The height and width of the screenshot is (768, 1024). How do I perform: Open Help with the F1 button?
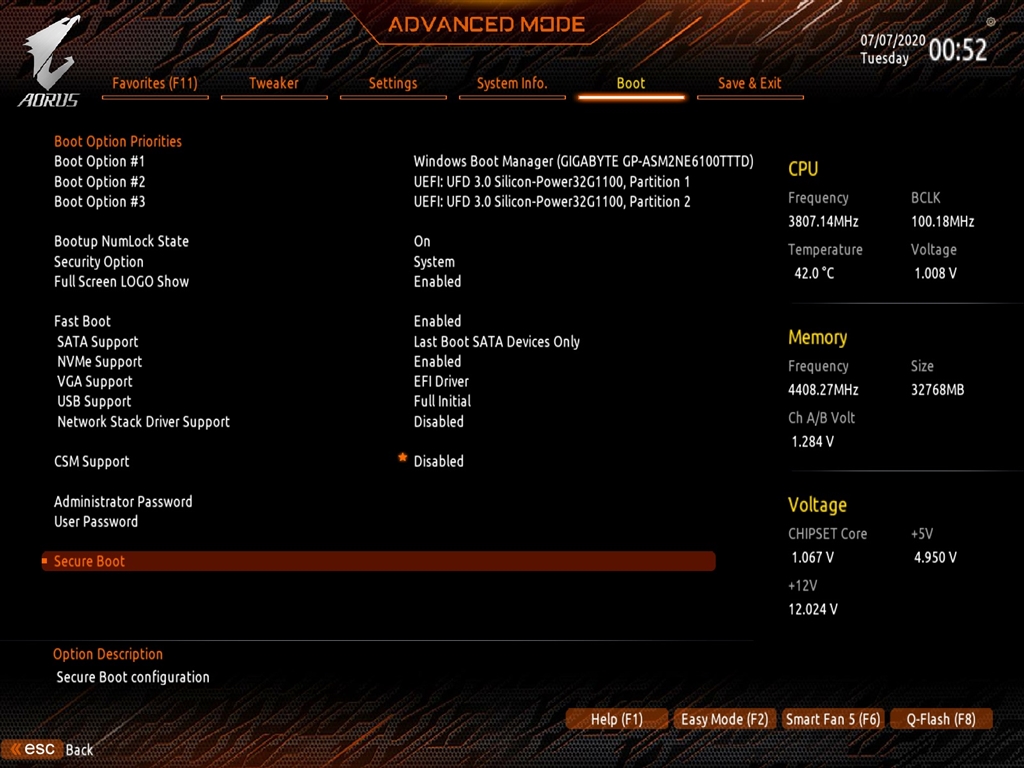tap(617, 718)
